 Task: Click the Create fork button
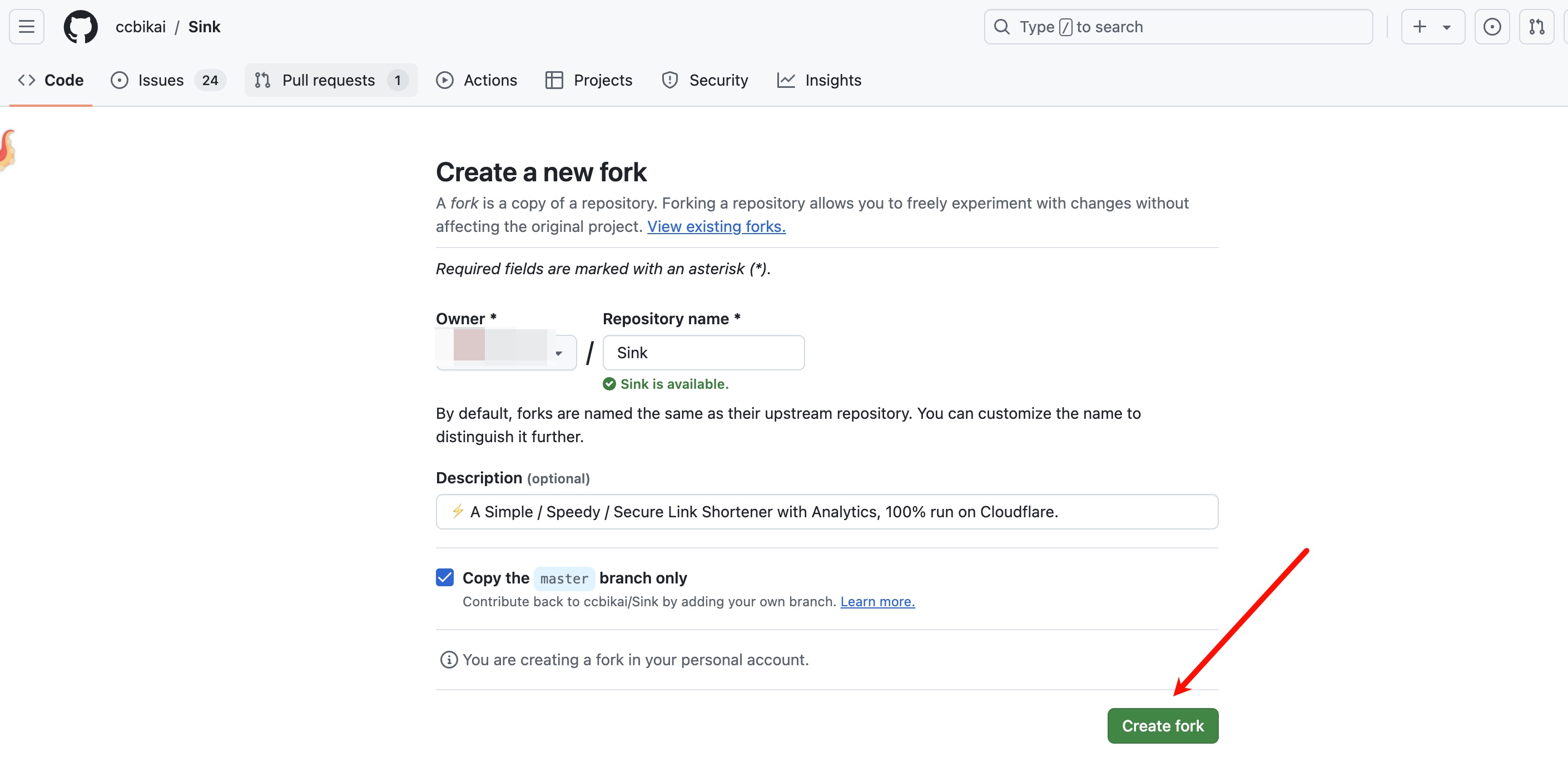(1162, 725)
